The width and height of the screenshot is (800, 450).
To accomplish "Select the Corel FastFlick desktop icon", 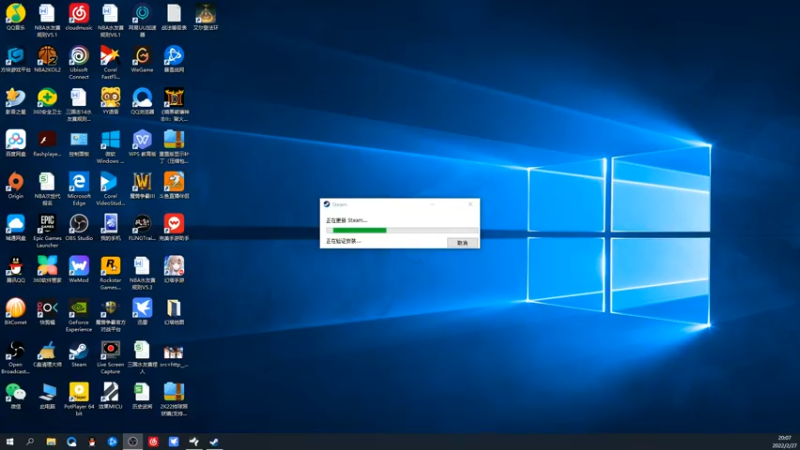I will tap(110, 63).
